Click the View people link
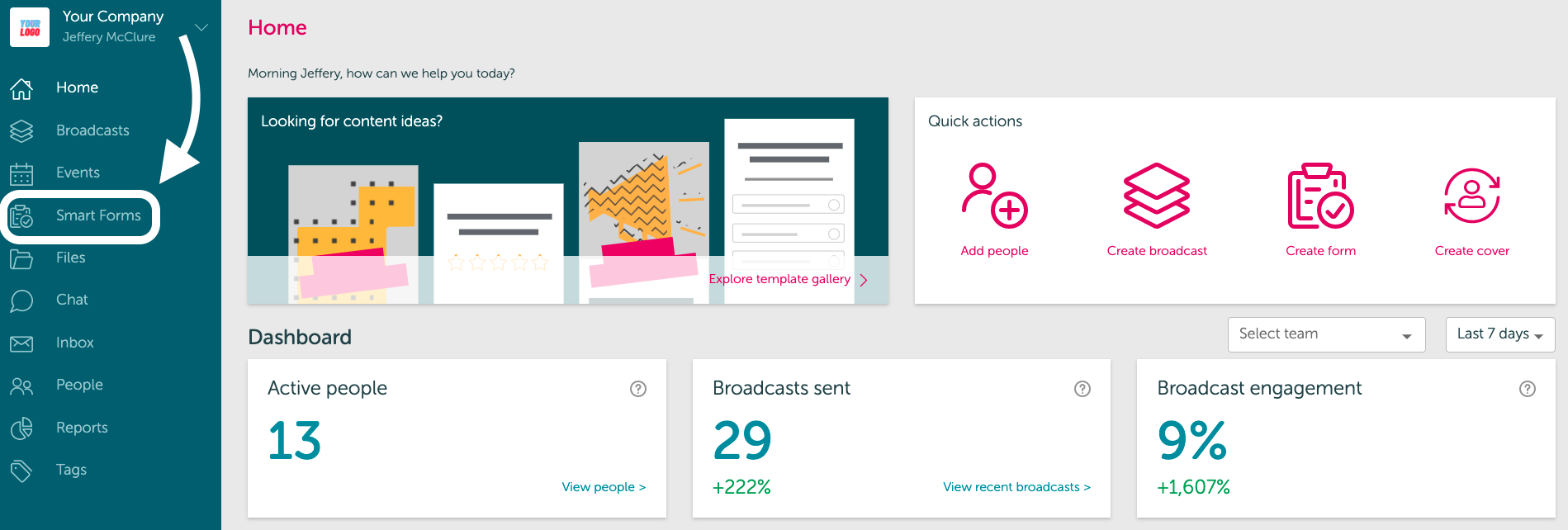The image size is (1568, 530). pos(604,487)
